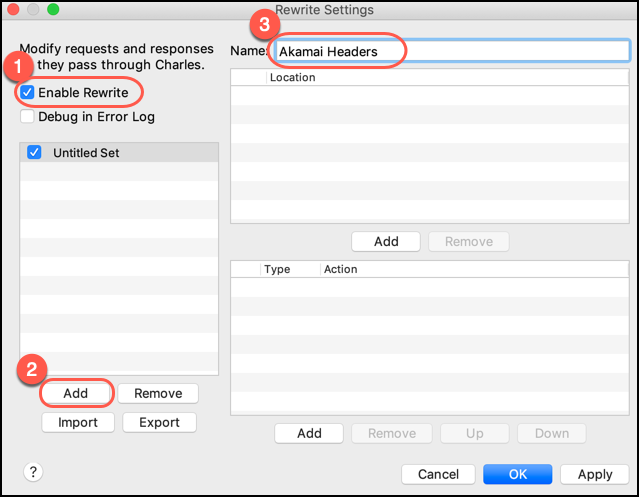Select the Untitled Set list row
This screenshot has height=497, width=639.
click(120, 153)
